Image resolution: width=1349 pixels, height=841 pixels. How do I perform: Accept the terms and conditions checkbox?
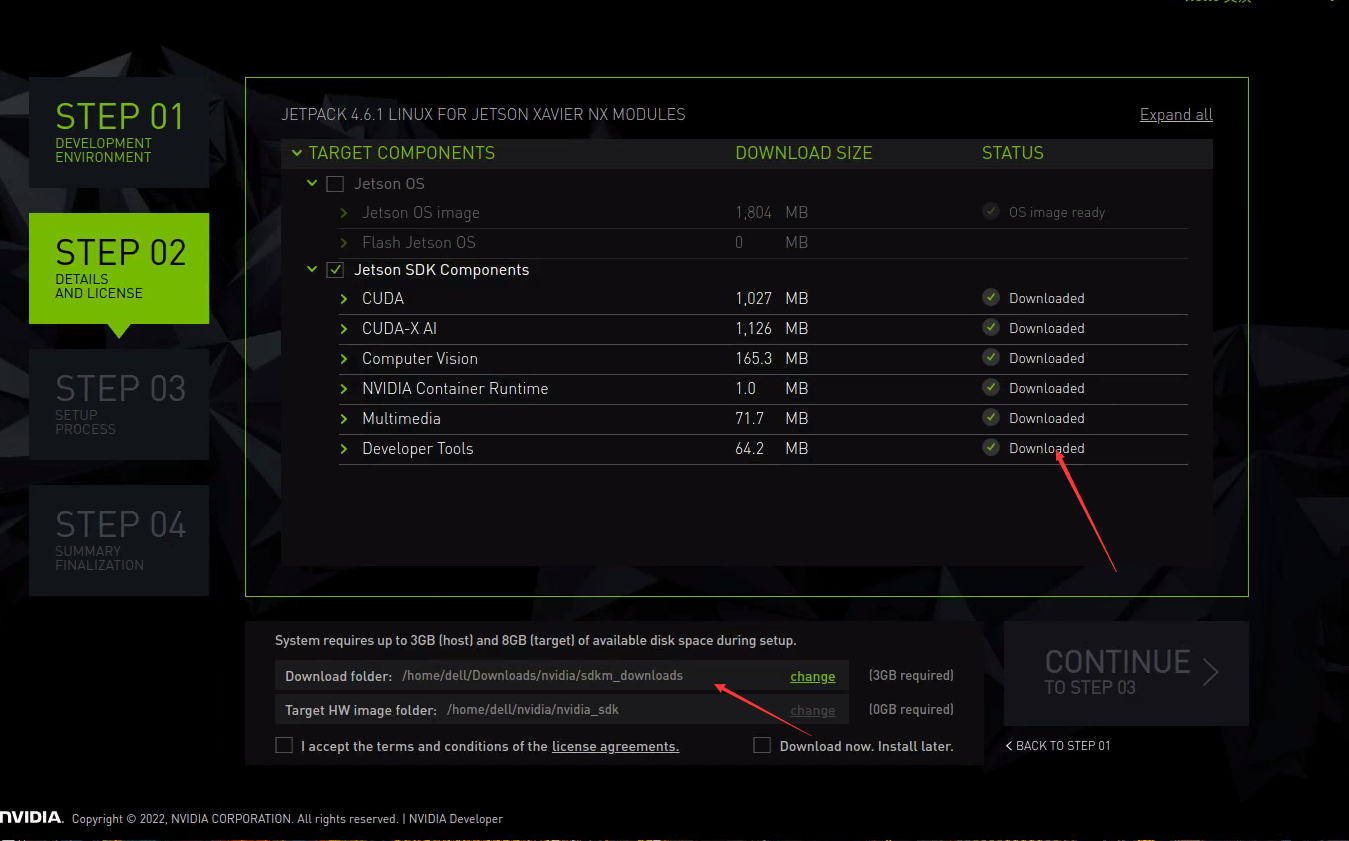tap(284, 746)
